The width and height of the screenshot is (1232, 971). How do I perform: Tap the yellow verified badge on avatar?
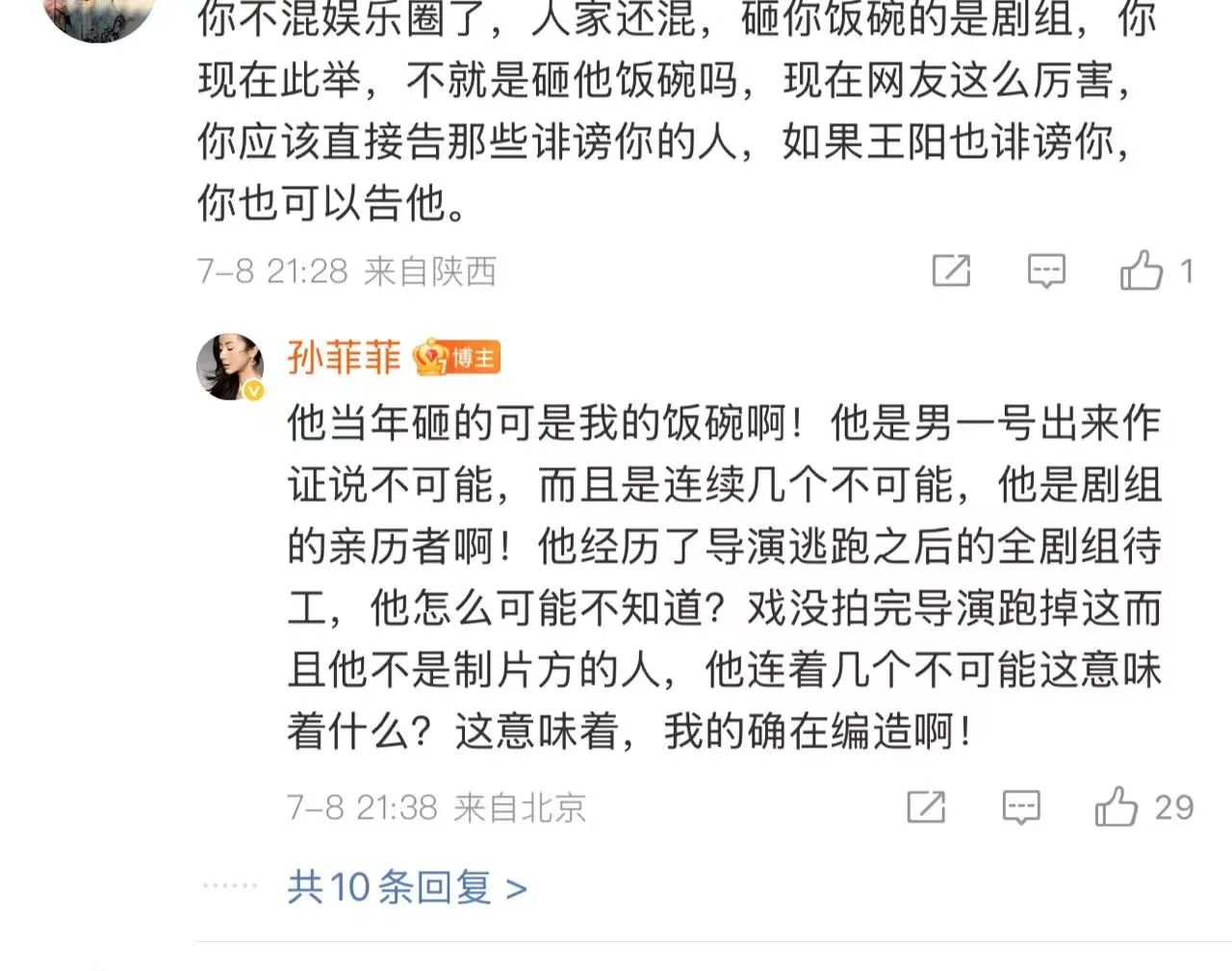(x=253, y=390)
